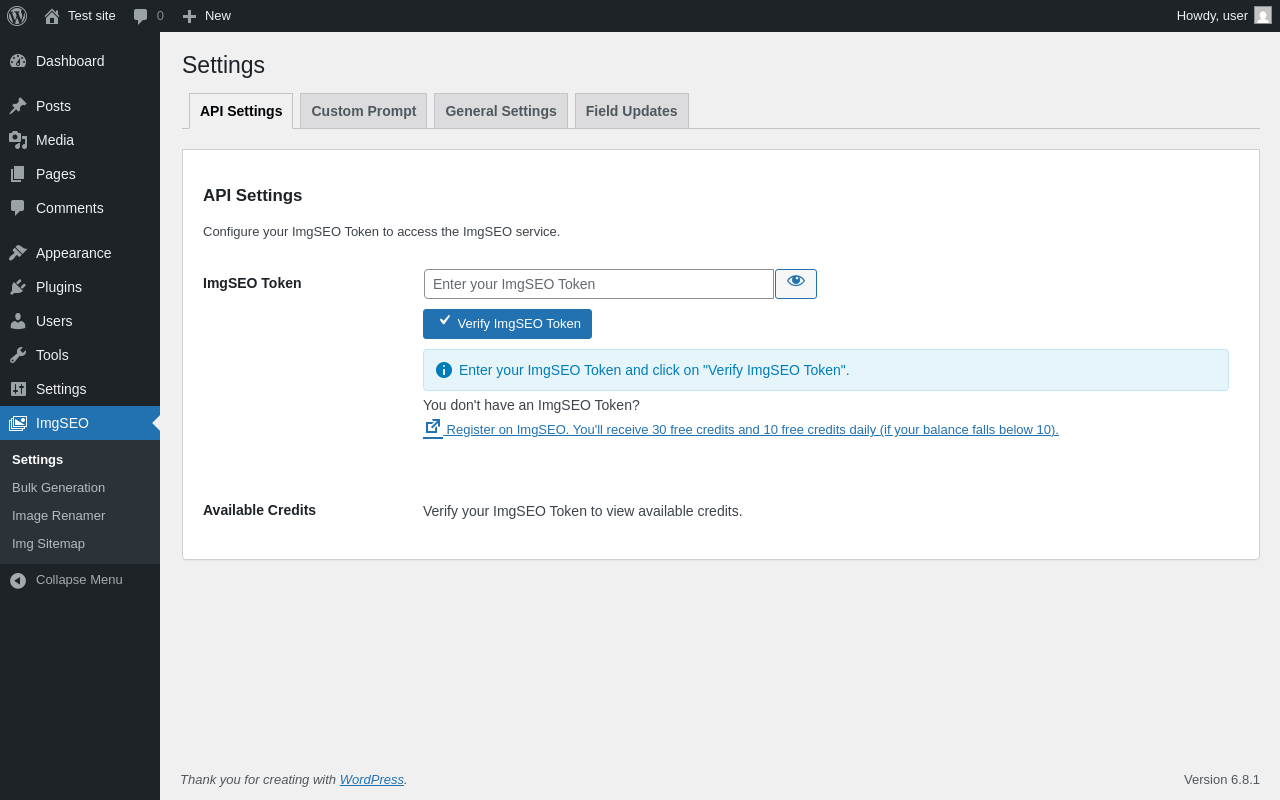Click the Media icon in sidebar
1280x800 pixels.
coord(18,140)
